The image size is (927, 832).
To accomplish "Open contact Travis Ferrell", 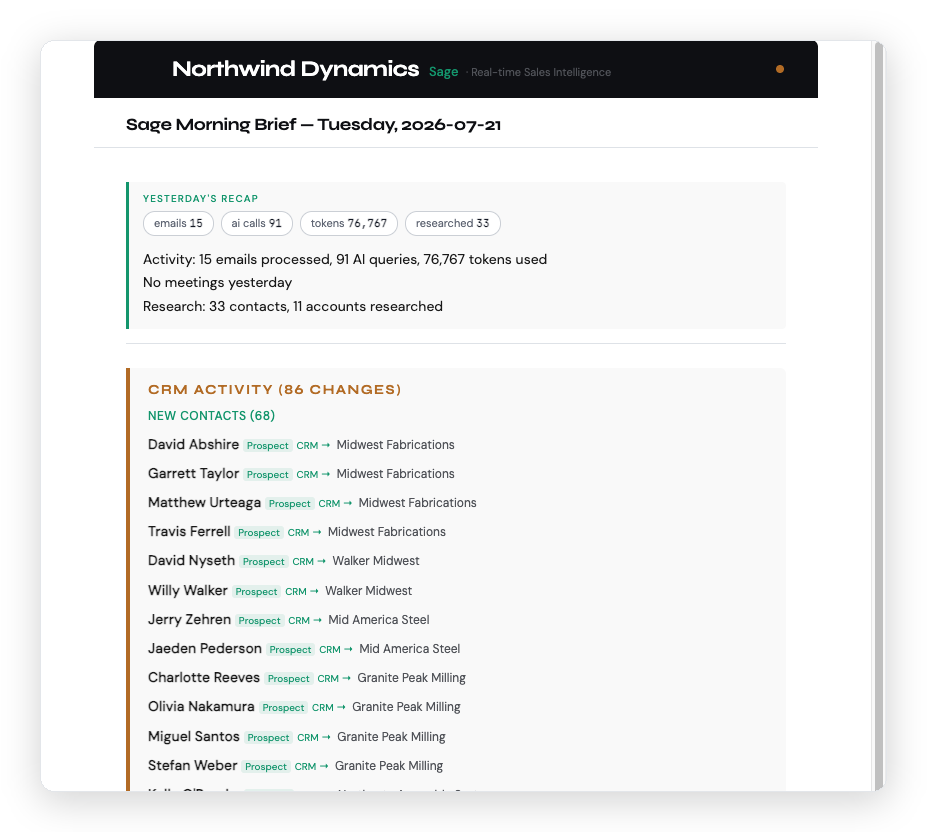I will [189, 532].
